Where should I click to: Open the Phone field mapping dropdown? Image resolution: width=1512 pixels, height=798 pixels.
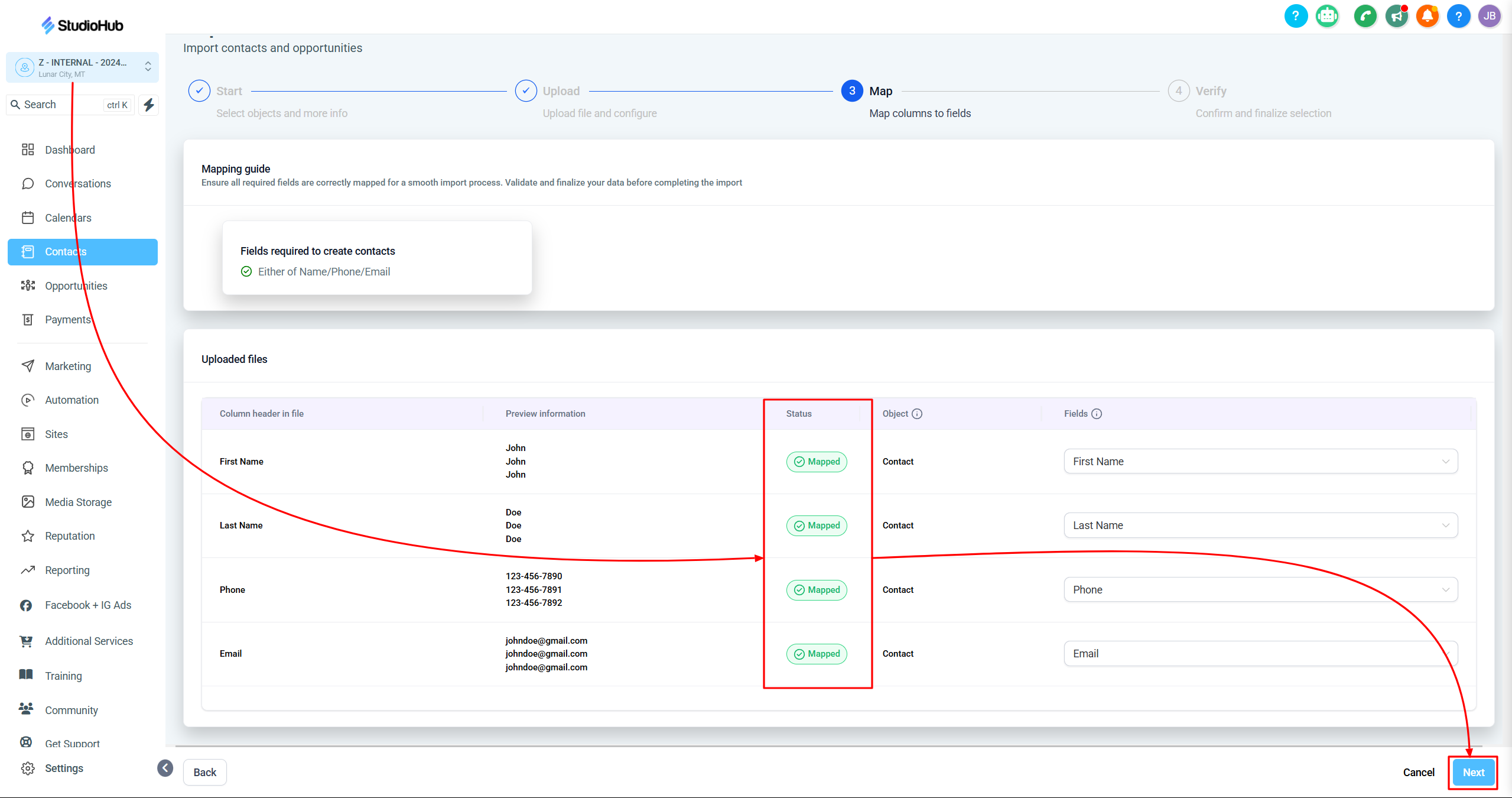pyautogui.click(x=1260, y=590)
